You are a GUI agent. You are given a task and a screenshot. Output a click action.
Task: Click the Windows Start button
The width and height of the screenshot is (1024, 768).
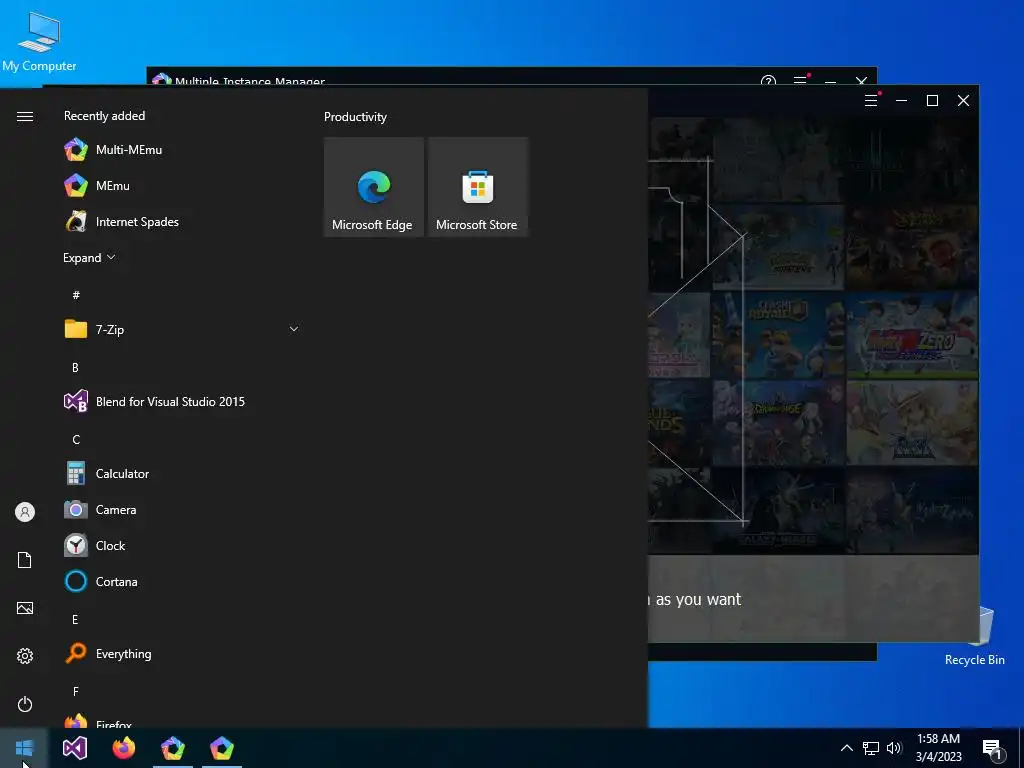click(24, 748)
